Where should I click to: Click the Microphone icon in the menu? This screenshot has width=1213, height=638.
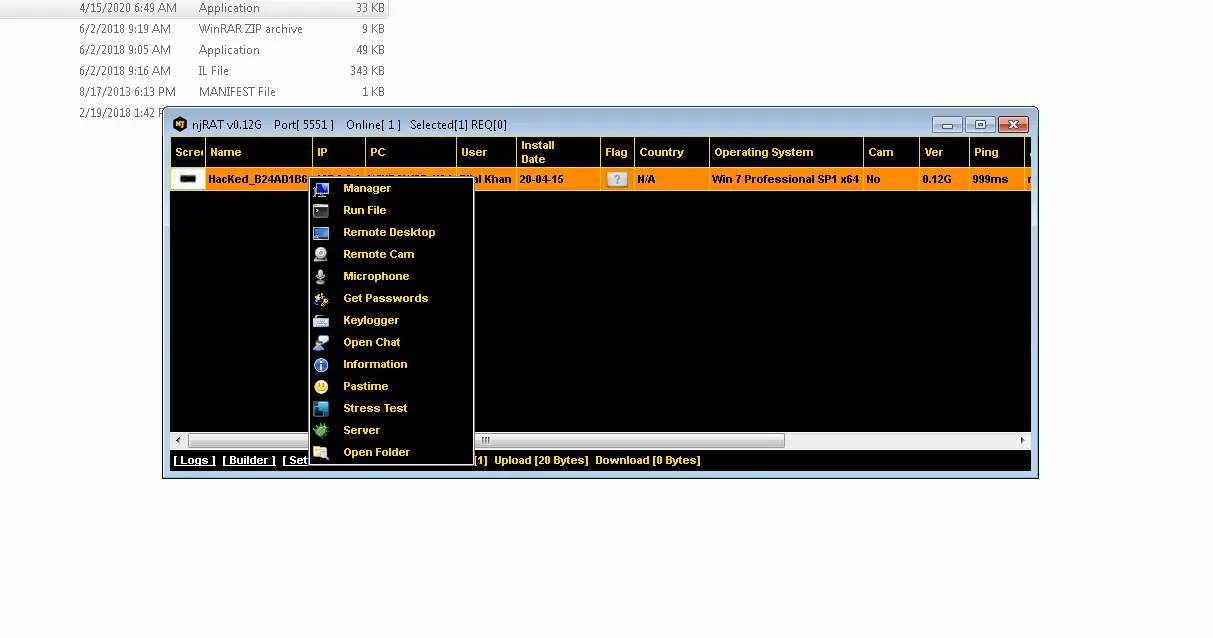pos(321,277)
